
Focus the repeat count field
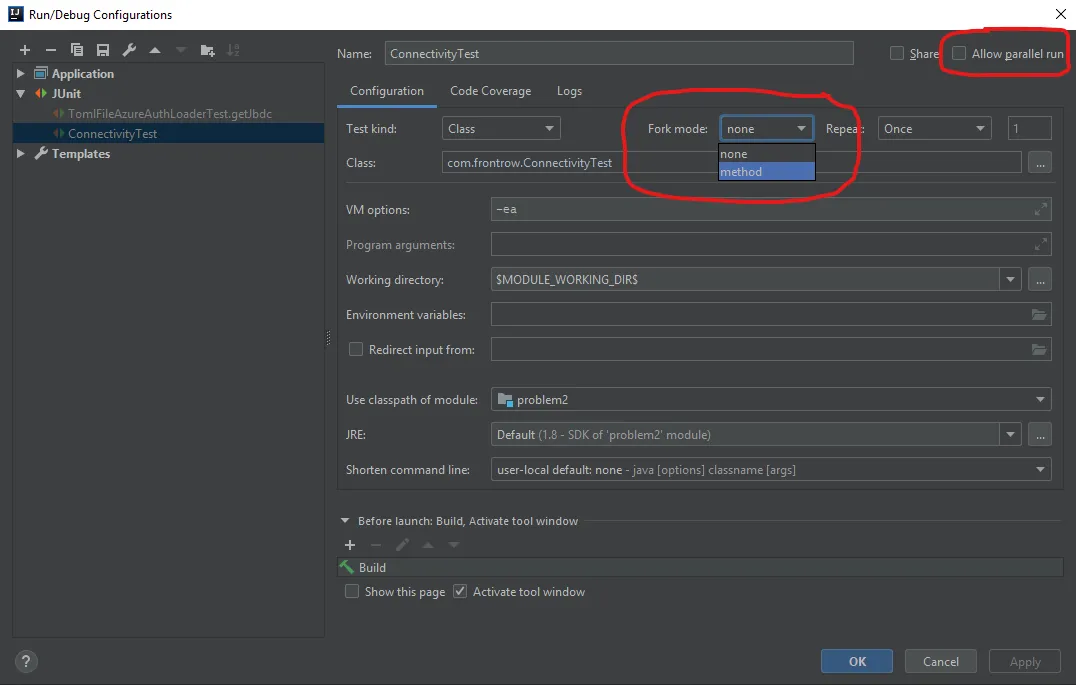click(1029, 128)
